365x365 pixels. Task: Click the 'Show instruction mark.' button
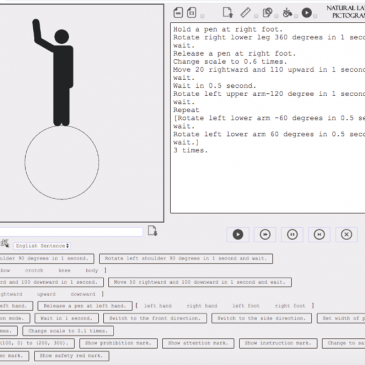click(278, 343)
